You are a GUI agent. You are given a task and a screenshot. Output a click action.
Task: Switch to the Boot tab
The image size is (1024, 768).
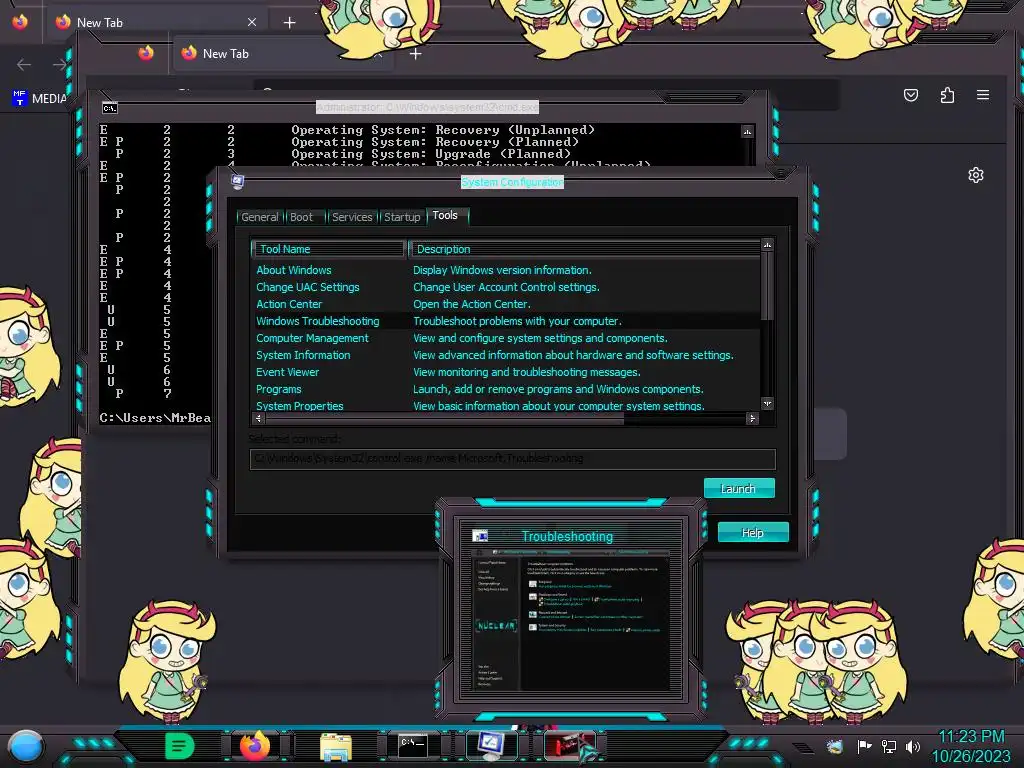[301, 217]
